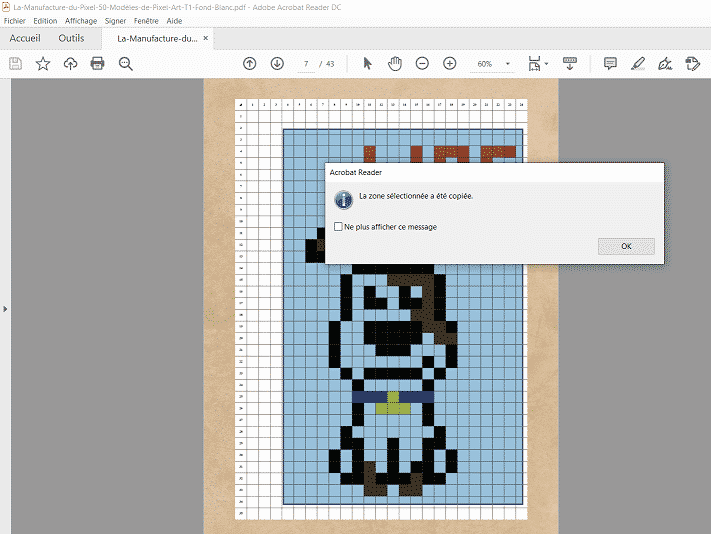This screenshot has width=711, height=534.
Task: Upload the file to the cloud
Action: [x=70, y=63]
